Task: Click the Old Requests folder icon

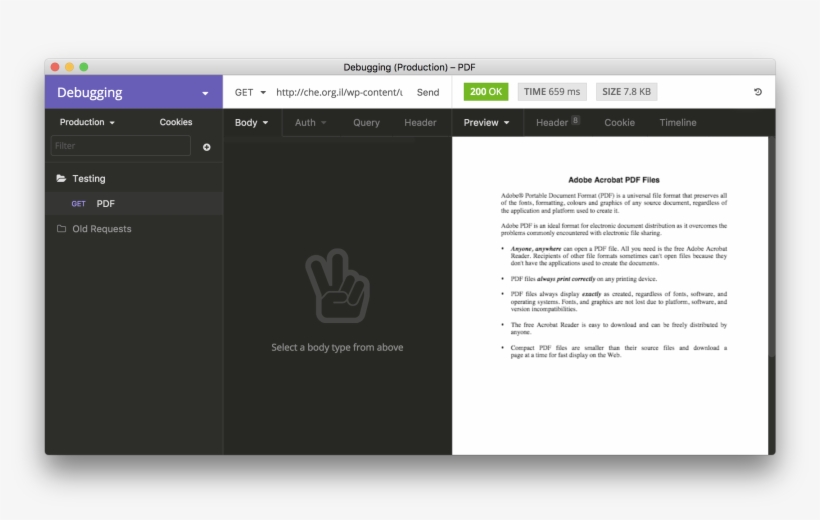Action: (61, 229)
